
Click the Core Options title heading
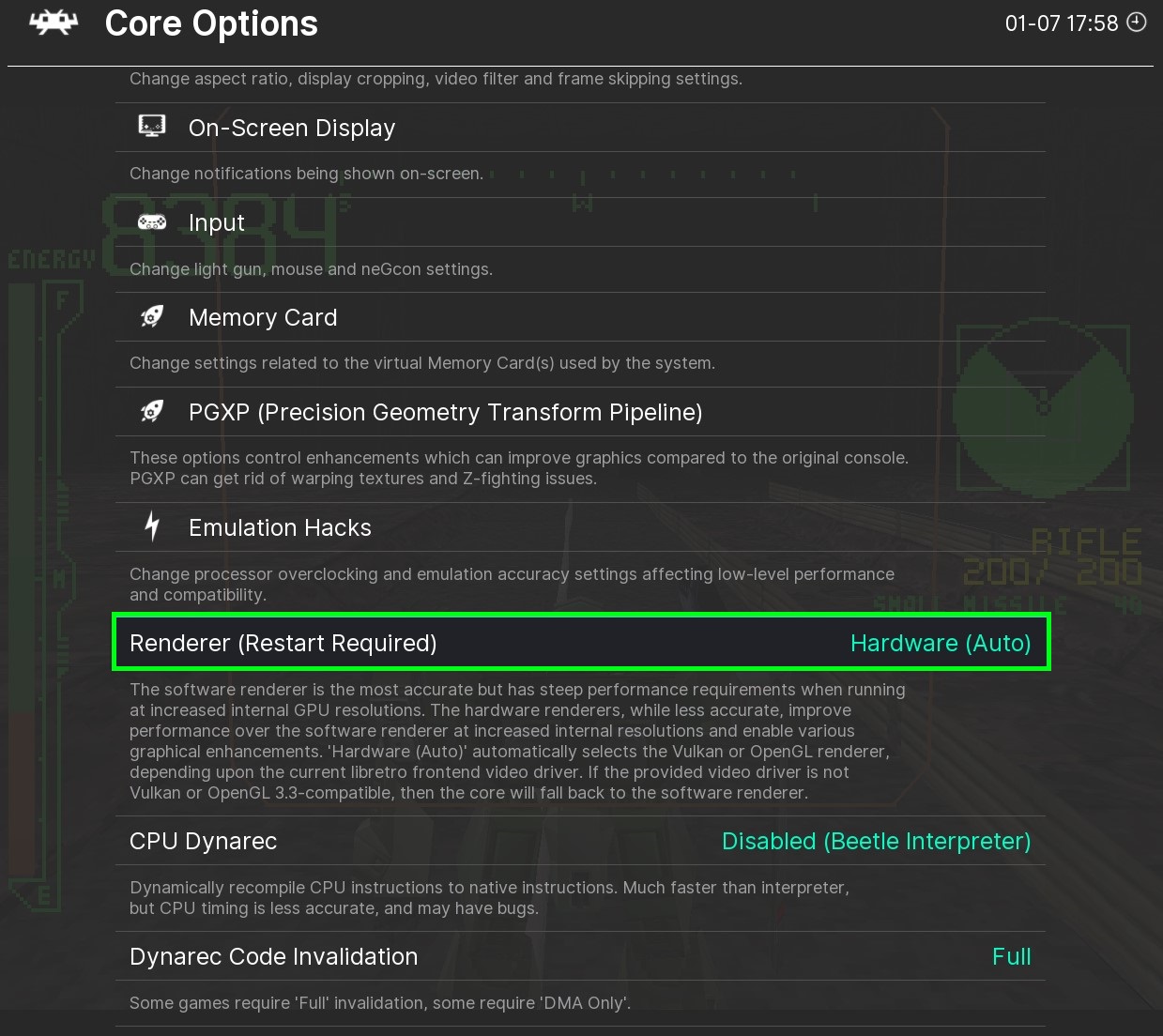(211, 23)
